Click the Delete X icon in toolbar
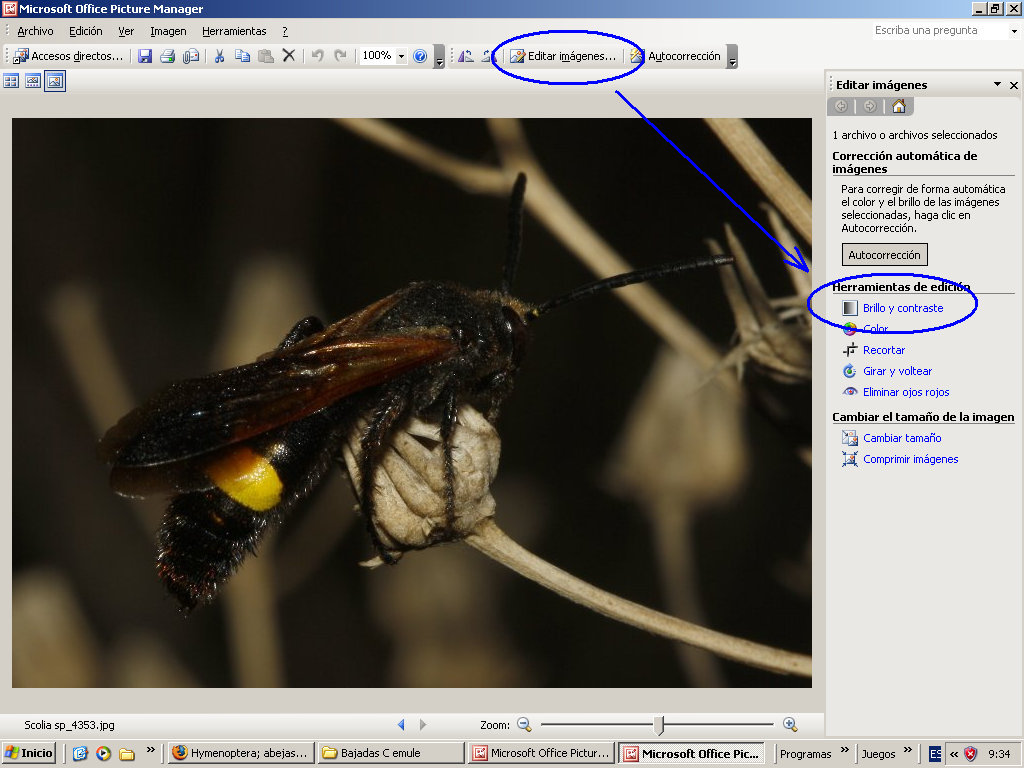 [289, 56]
